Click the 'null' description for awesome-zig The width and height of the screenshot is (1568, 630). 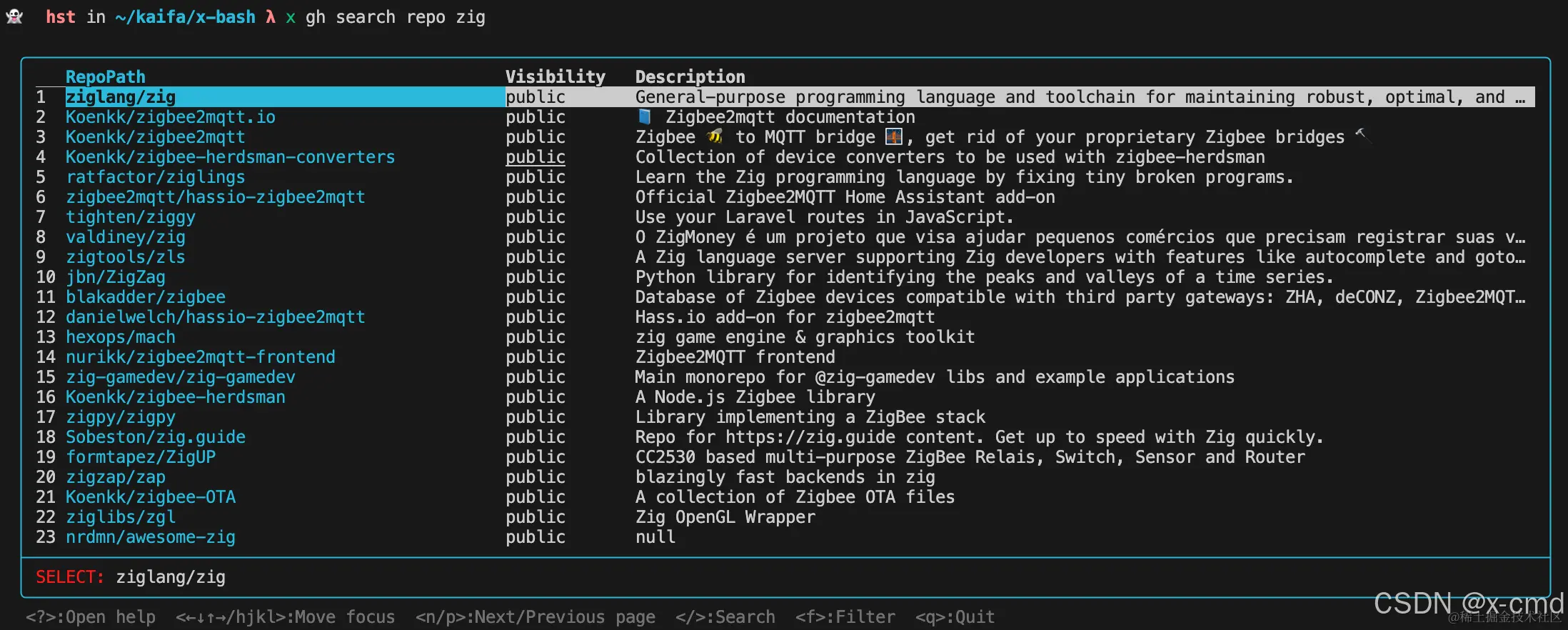655,537
